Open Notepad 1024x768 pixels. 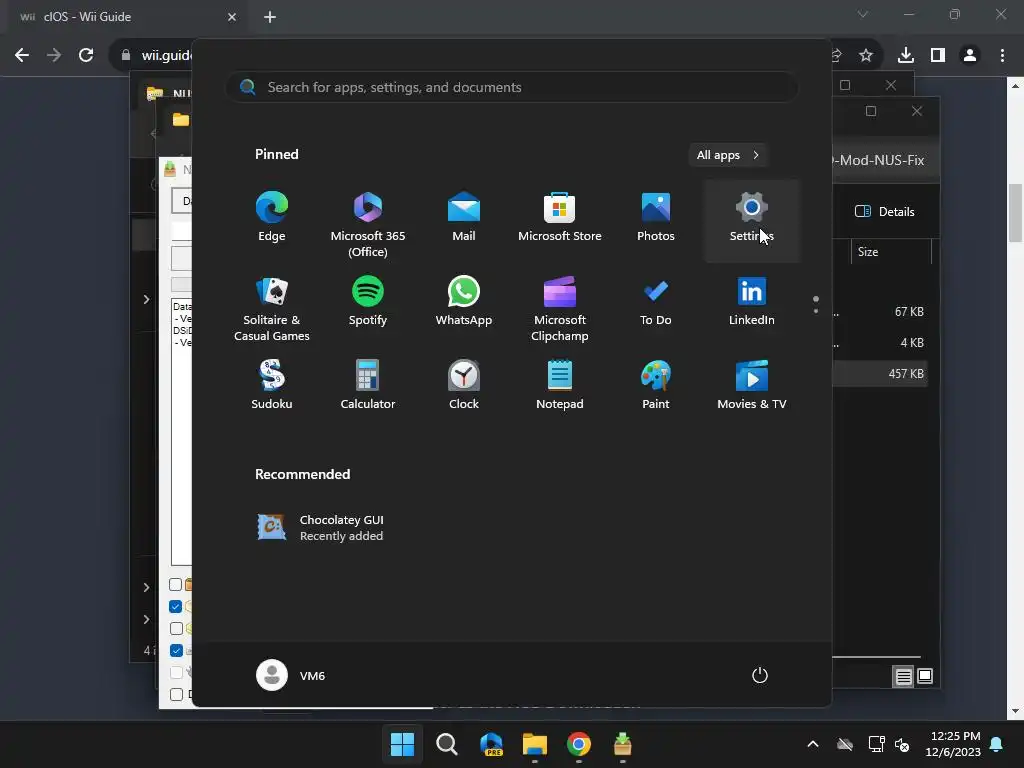tap(560, 385)
